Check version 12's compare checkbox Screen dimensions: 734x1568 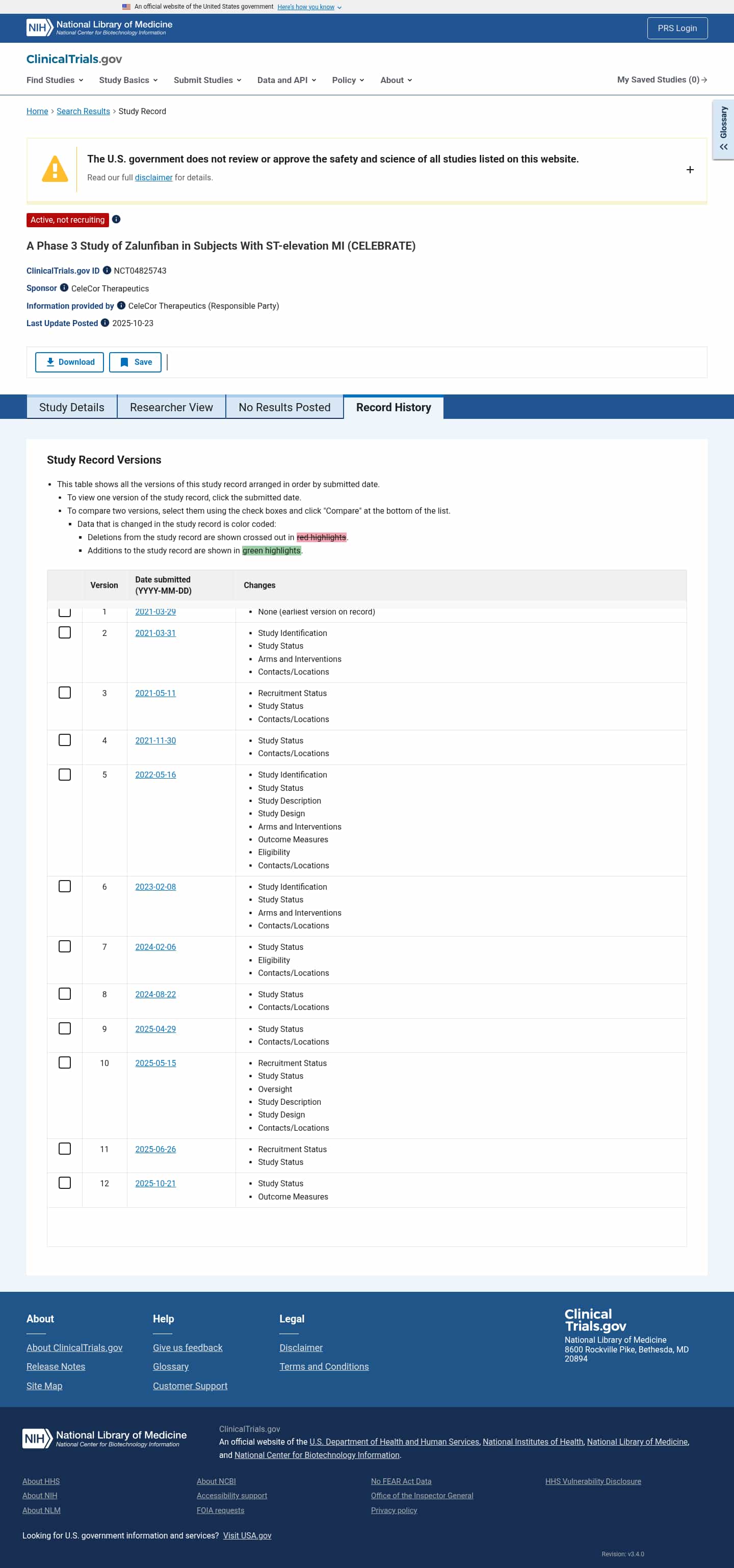65,1183
